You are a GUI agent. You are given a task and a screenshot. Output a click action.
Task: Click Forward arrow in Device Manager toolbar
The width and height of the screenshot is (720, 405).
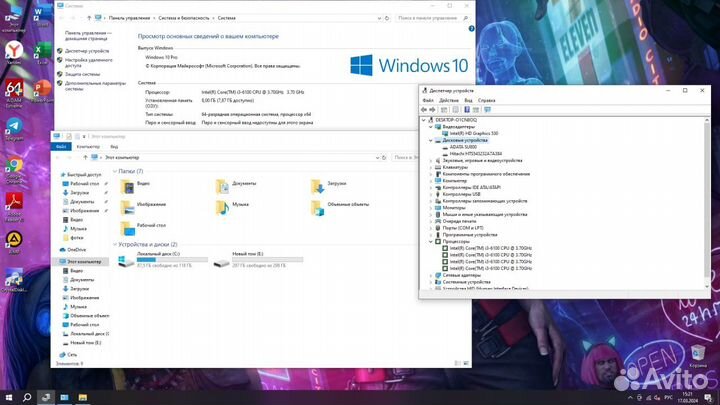point(432,110)
